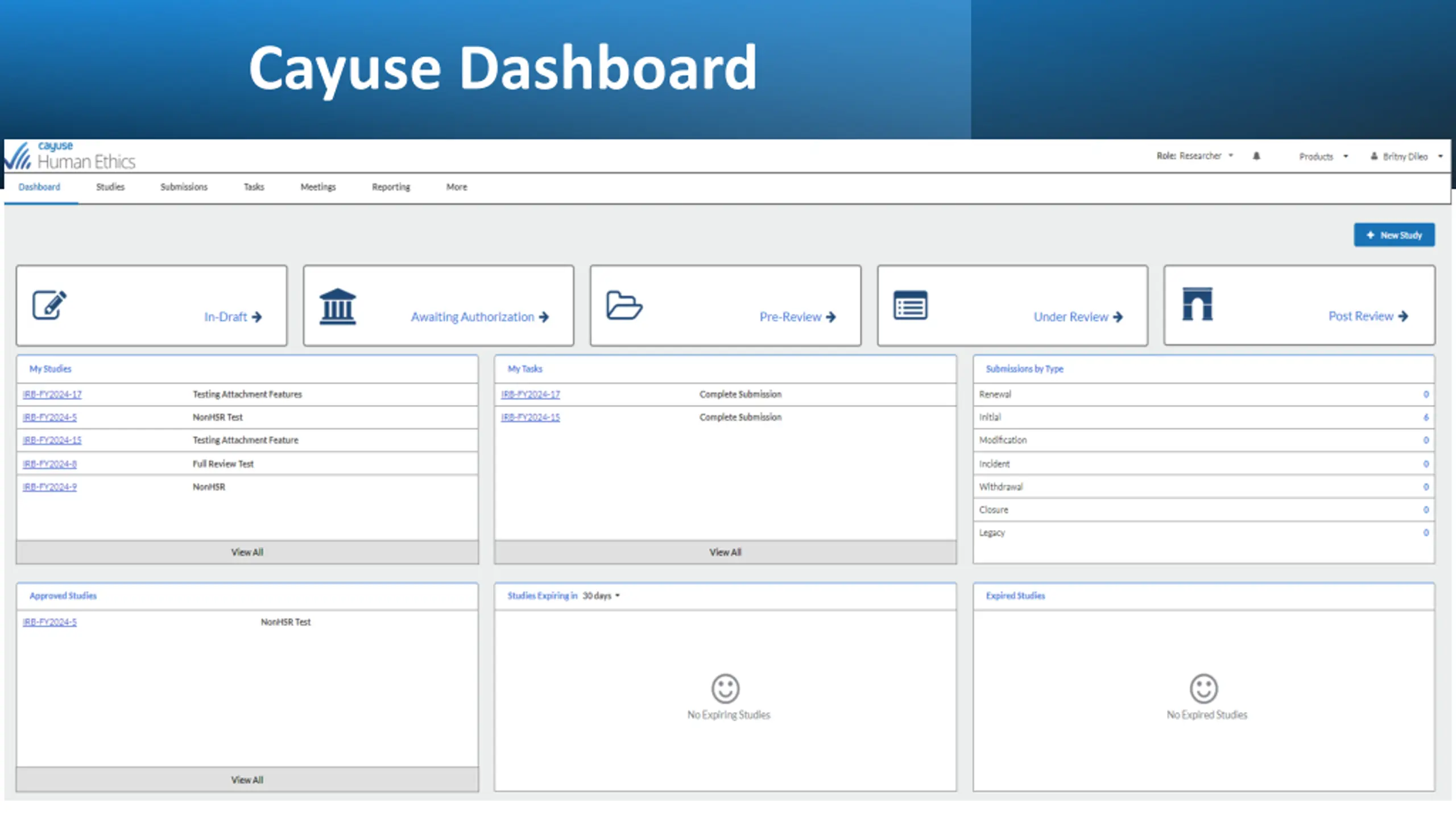This screenshot has height=819, width=1456.
Task: Open IRB-FY2024-15 in My Tasks
Action: pyautogui.click(x=531, y=417)
